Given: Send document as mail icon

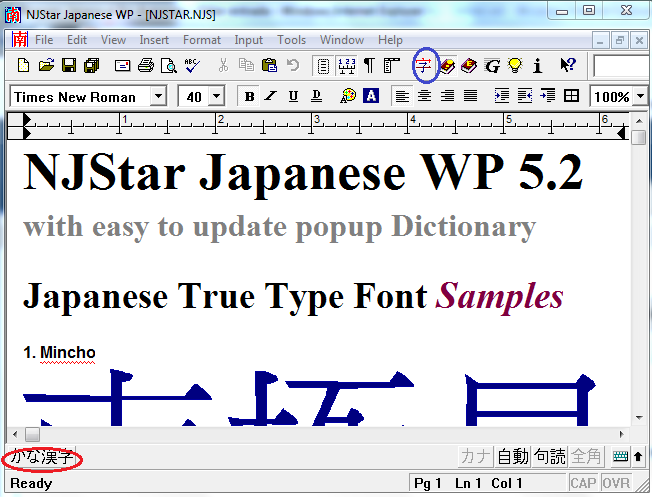Looking at the screenshot, I should 122,65.
